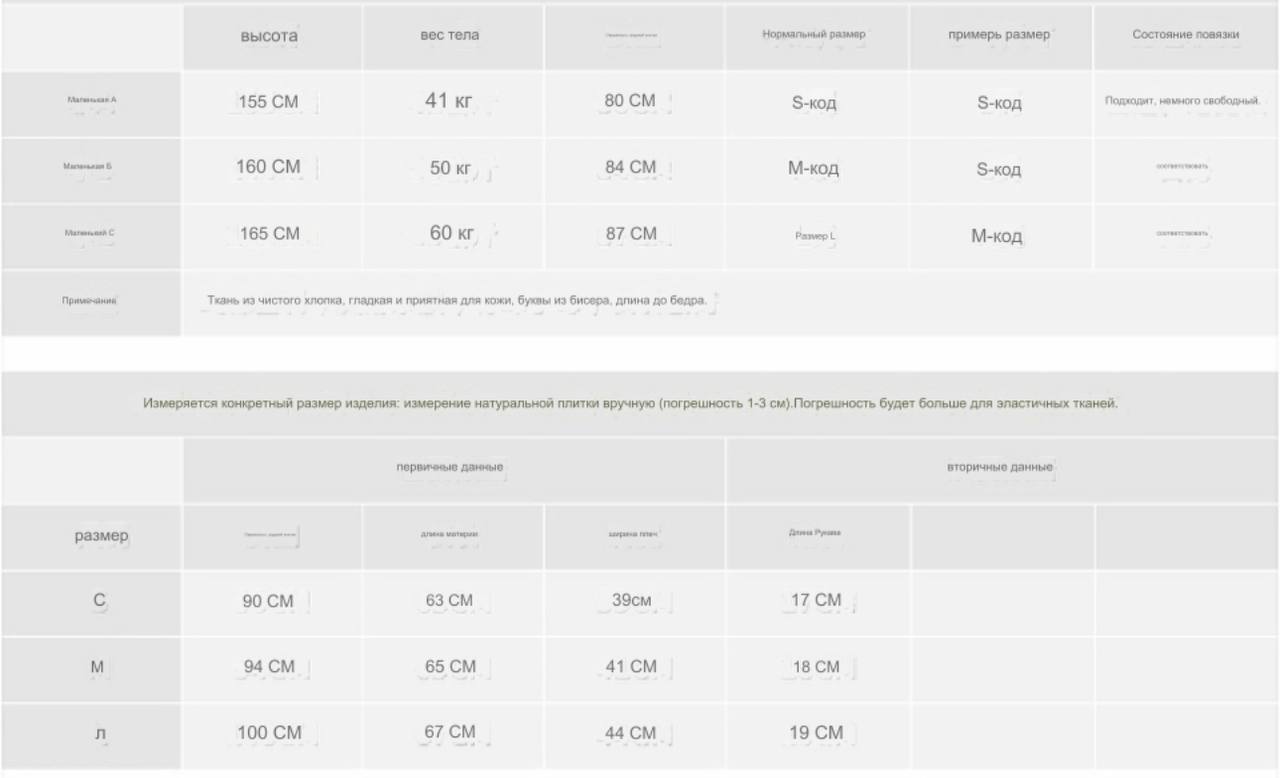The height and width of the screenshot is (778, 1280).
Task: Select the "Размер L" cell
Action: tap(814, 236)
